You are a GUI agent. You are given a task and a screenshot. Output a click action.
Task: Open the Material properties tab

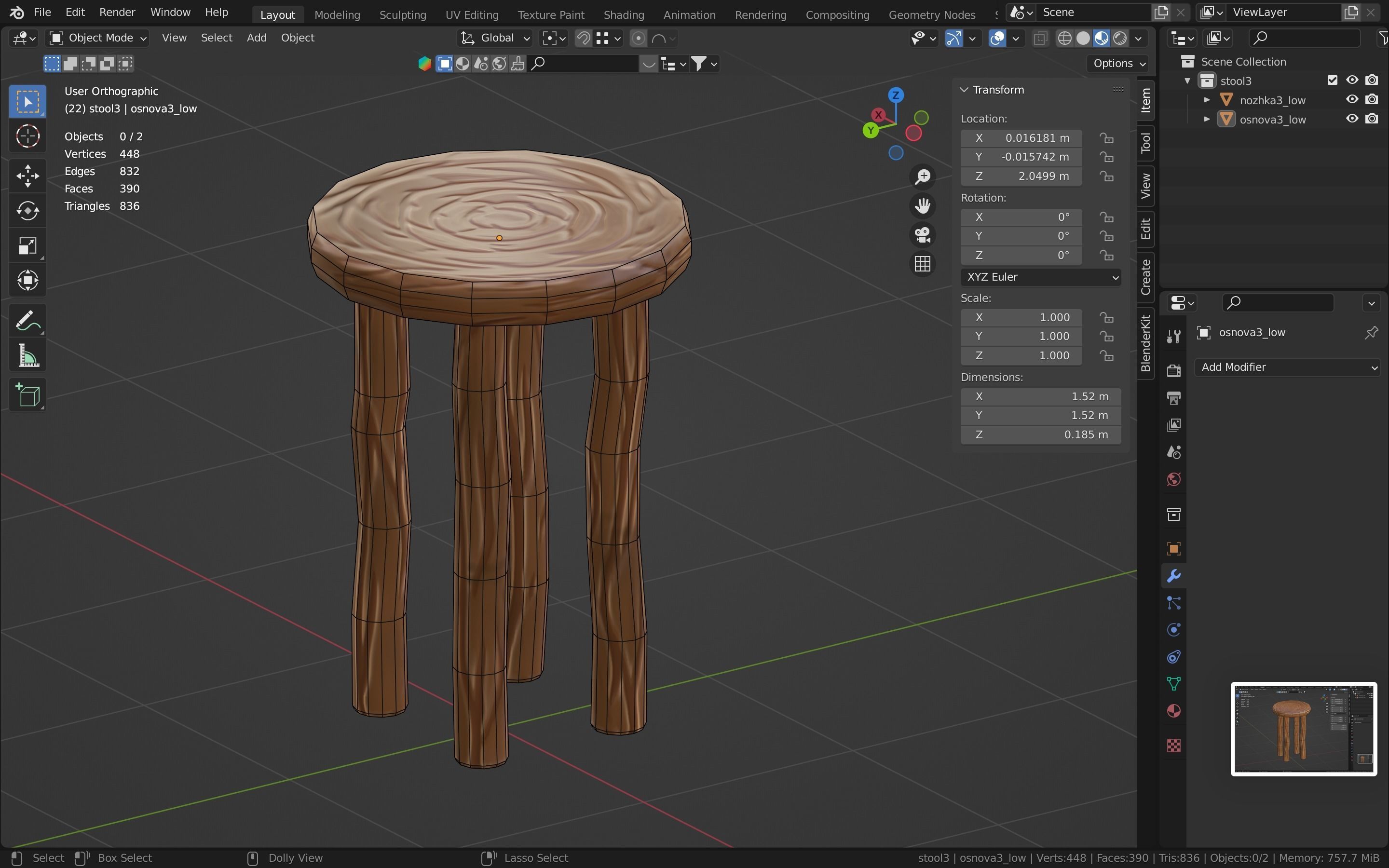1174,711
